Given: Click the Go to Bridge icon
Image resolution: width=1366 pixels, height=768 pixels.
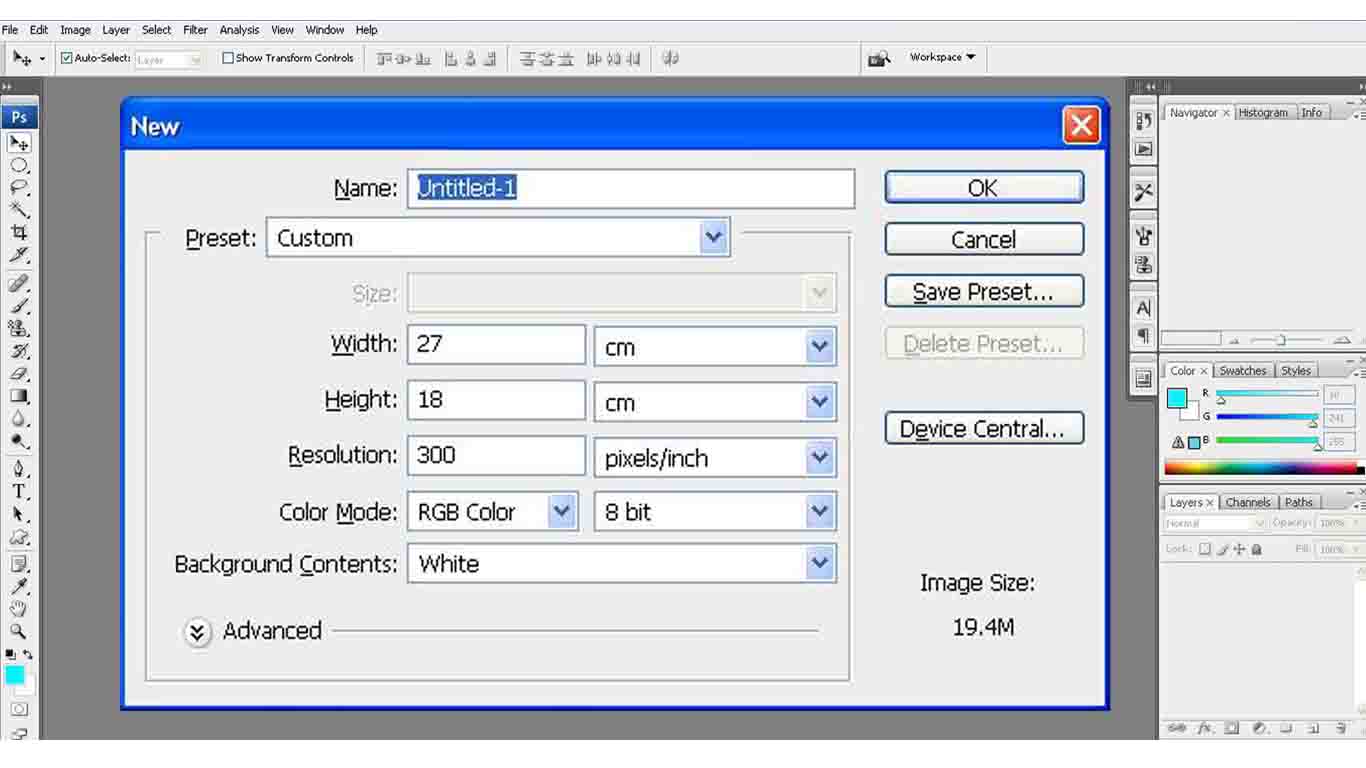Looking at the screenshot, I should click(879, 58).
